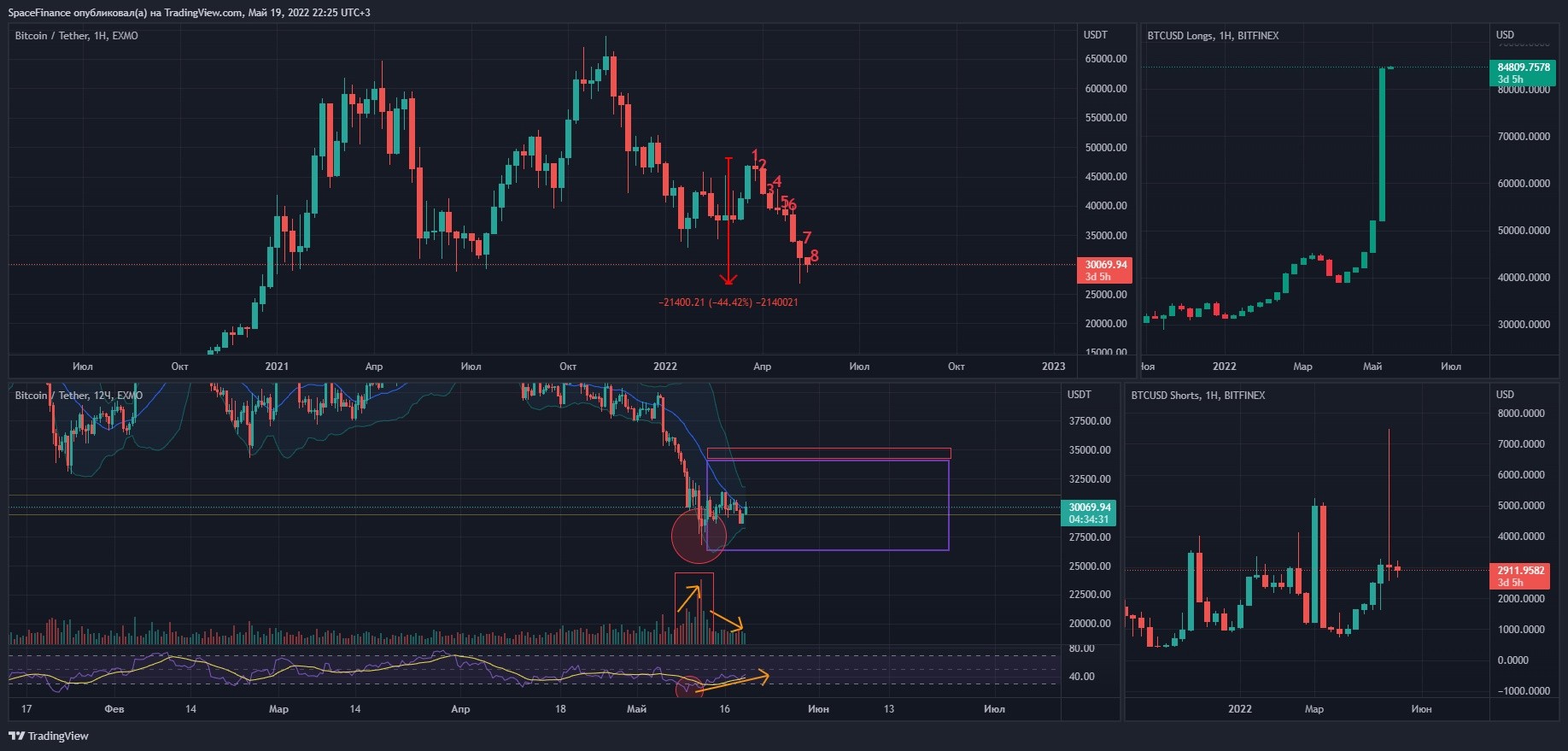Screen dimensions: 1568x751
Task: Click the 2023 date label on the time axis
Action: pyautogui.click(x=1054, y=367)
